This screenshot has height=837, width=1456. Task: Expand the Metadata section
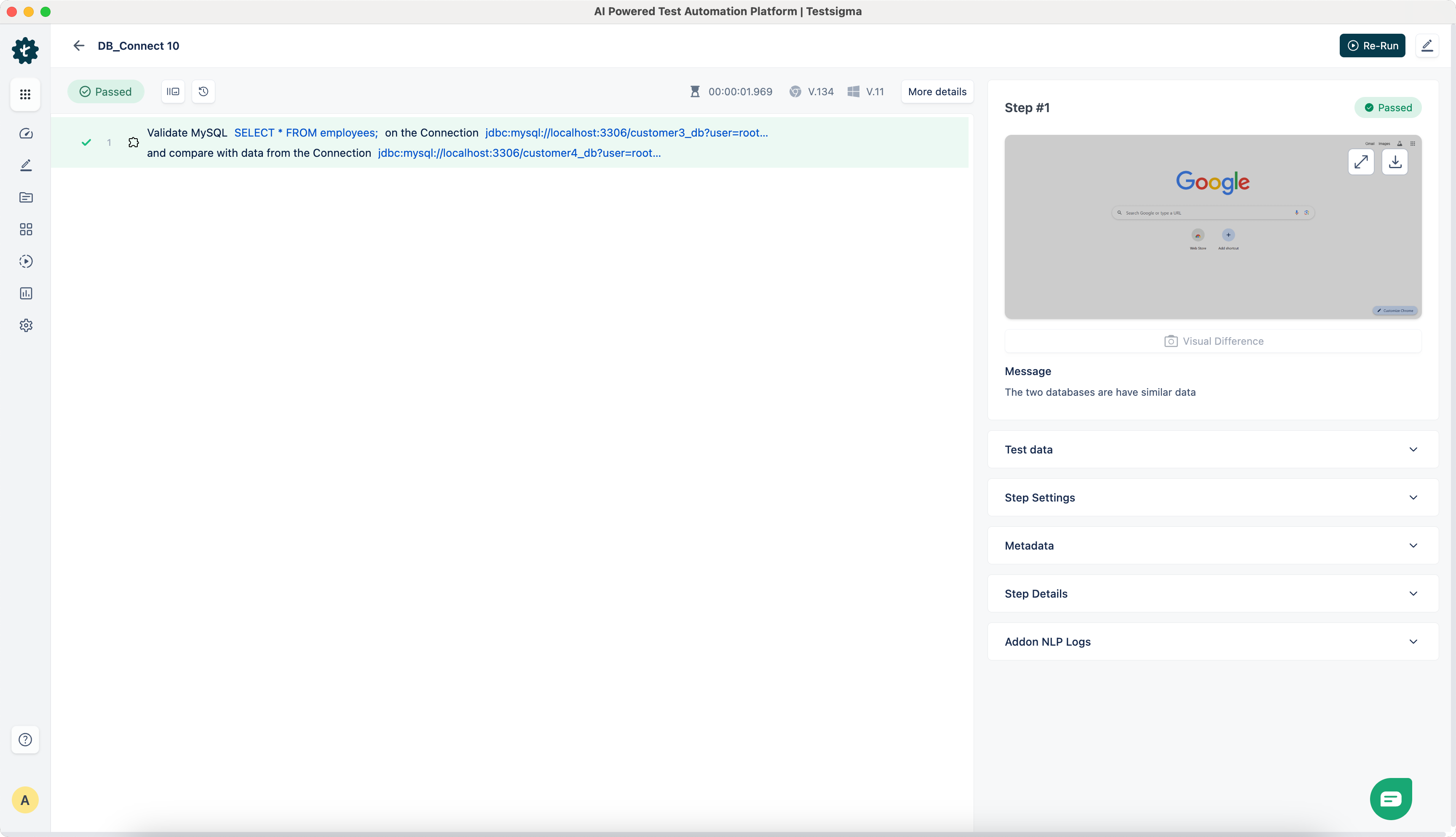click(x=1212, y=545)
